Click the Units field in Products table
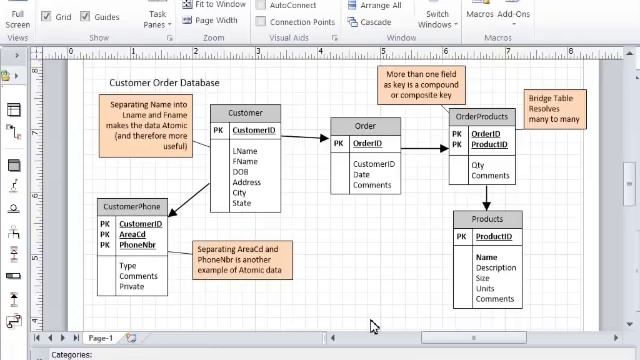 click(485, 289)
